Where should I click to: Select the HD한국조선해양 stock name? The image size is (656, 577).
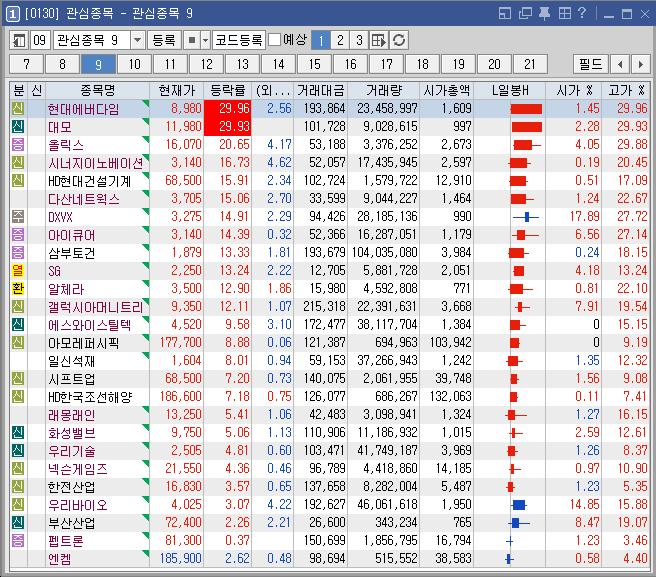coord(90,397)
